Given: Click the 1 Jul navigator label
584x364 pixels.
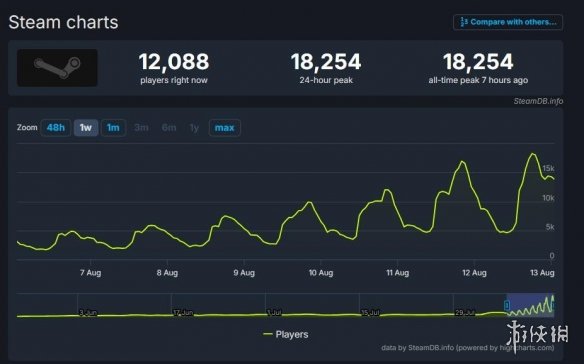Looking at the screenshot, I should [x=274, y=313].
